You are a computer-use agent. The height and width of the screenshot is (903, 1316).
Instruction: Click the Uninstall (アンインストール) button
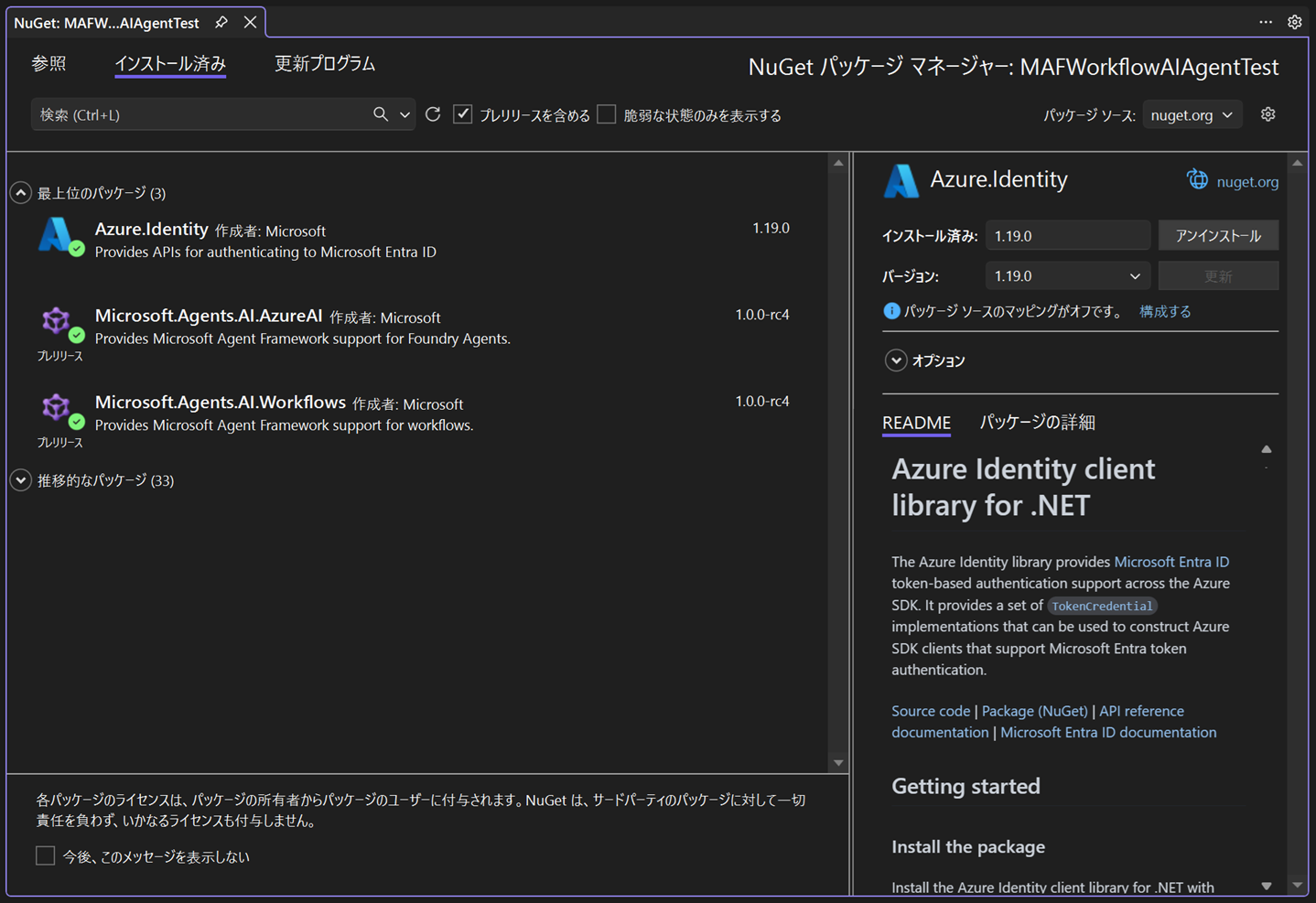click(x=1217, y=236)
